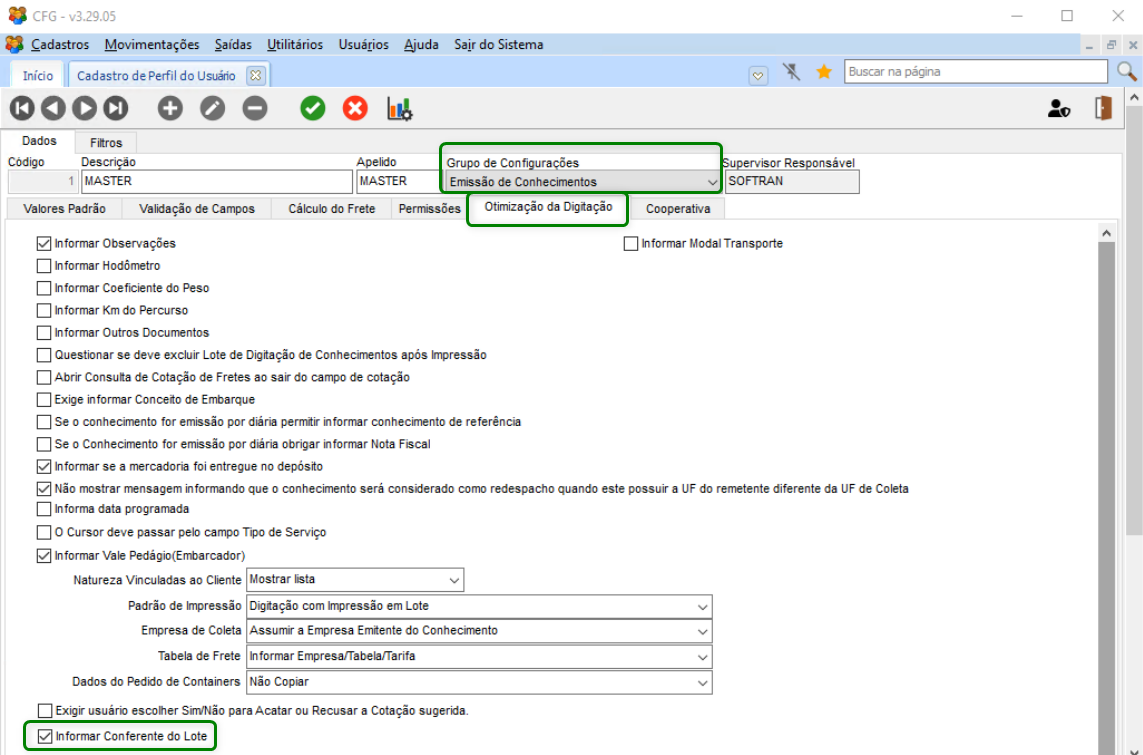
Task: Click the inner panel vertical scrollbar
Action: [x=1106, y=496]
